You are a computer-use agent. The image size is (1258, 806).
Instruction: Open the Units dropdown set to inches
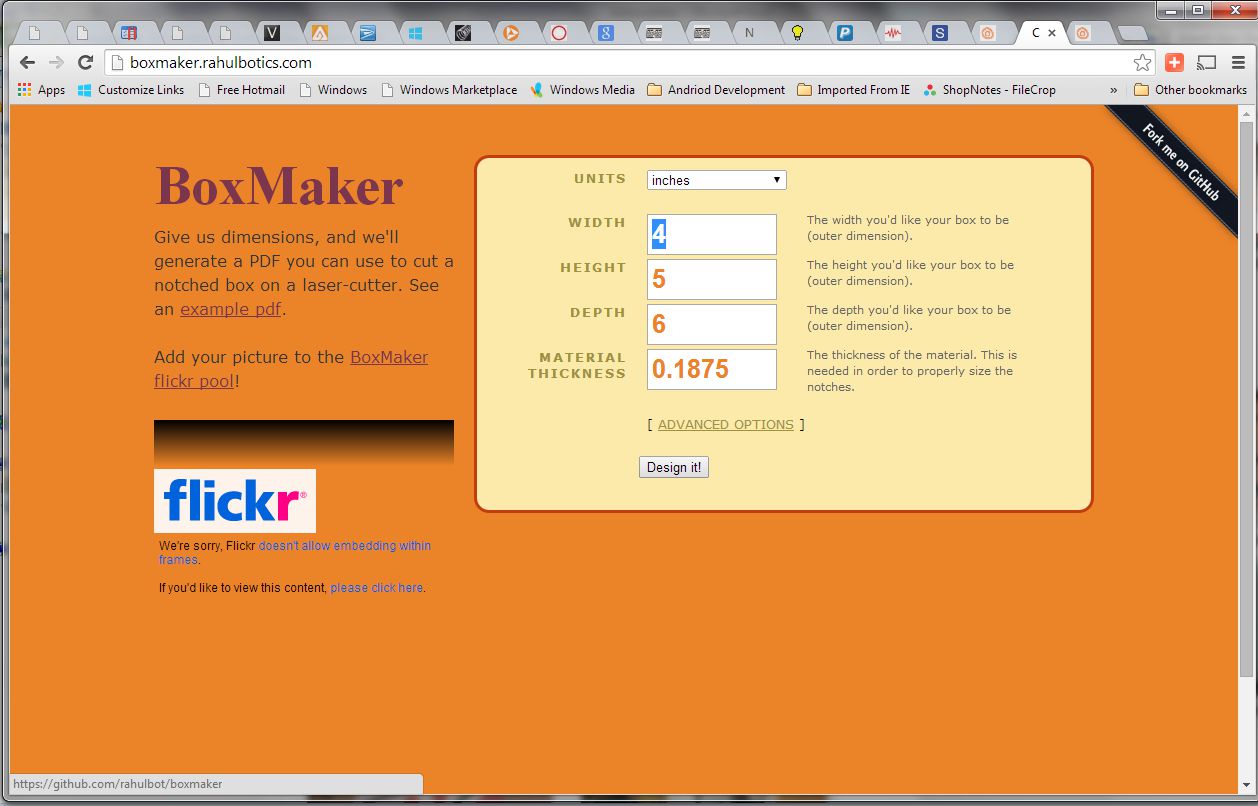(717, 180)
